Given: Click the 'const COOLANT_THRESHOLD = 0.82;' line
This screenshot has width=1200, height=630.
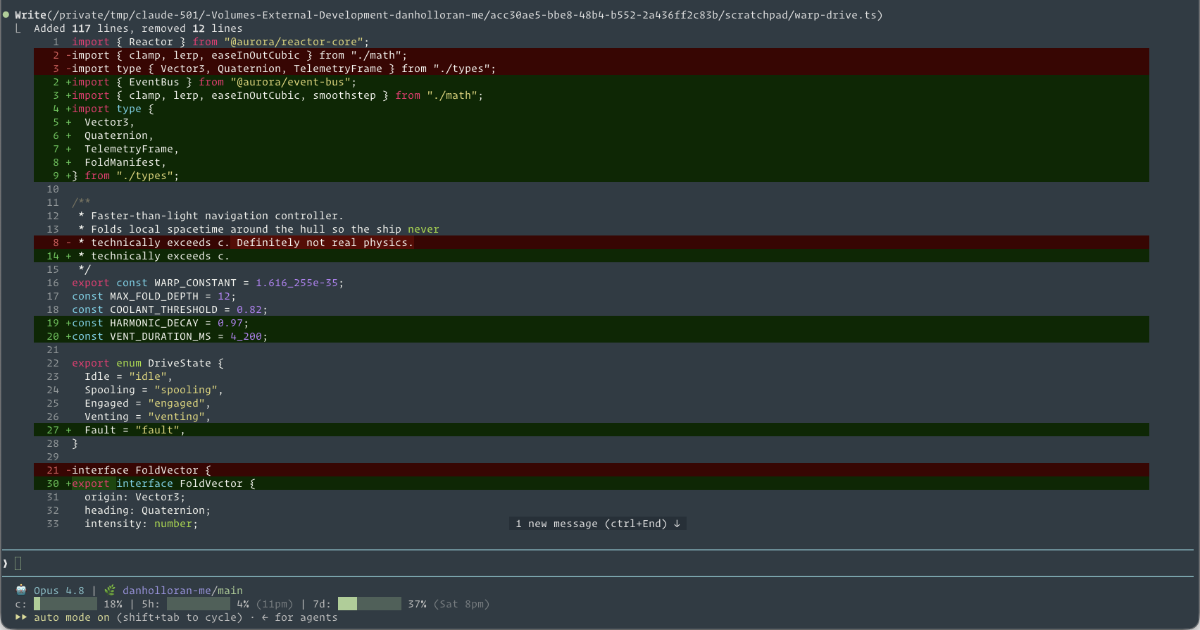Looking at the screenshot, I should 170,309.
